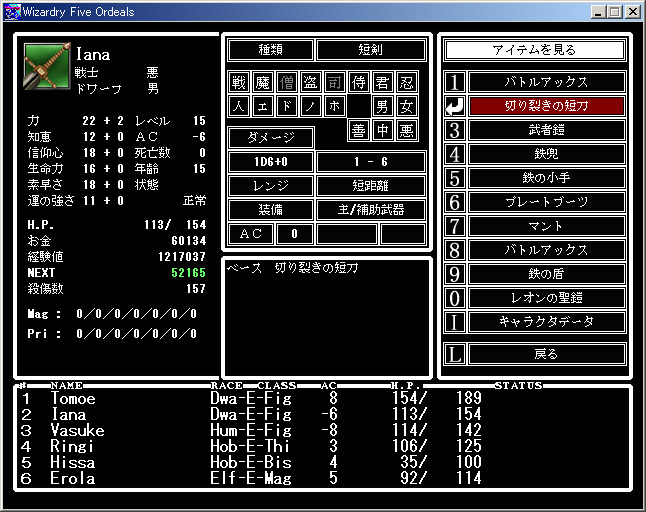Image resolution: width=646 pixels, height=512 pixels.
Task: Open キャラクタデータ character data
Action: coord(546,322)
